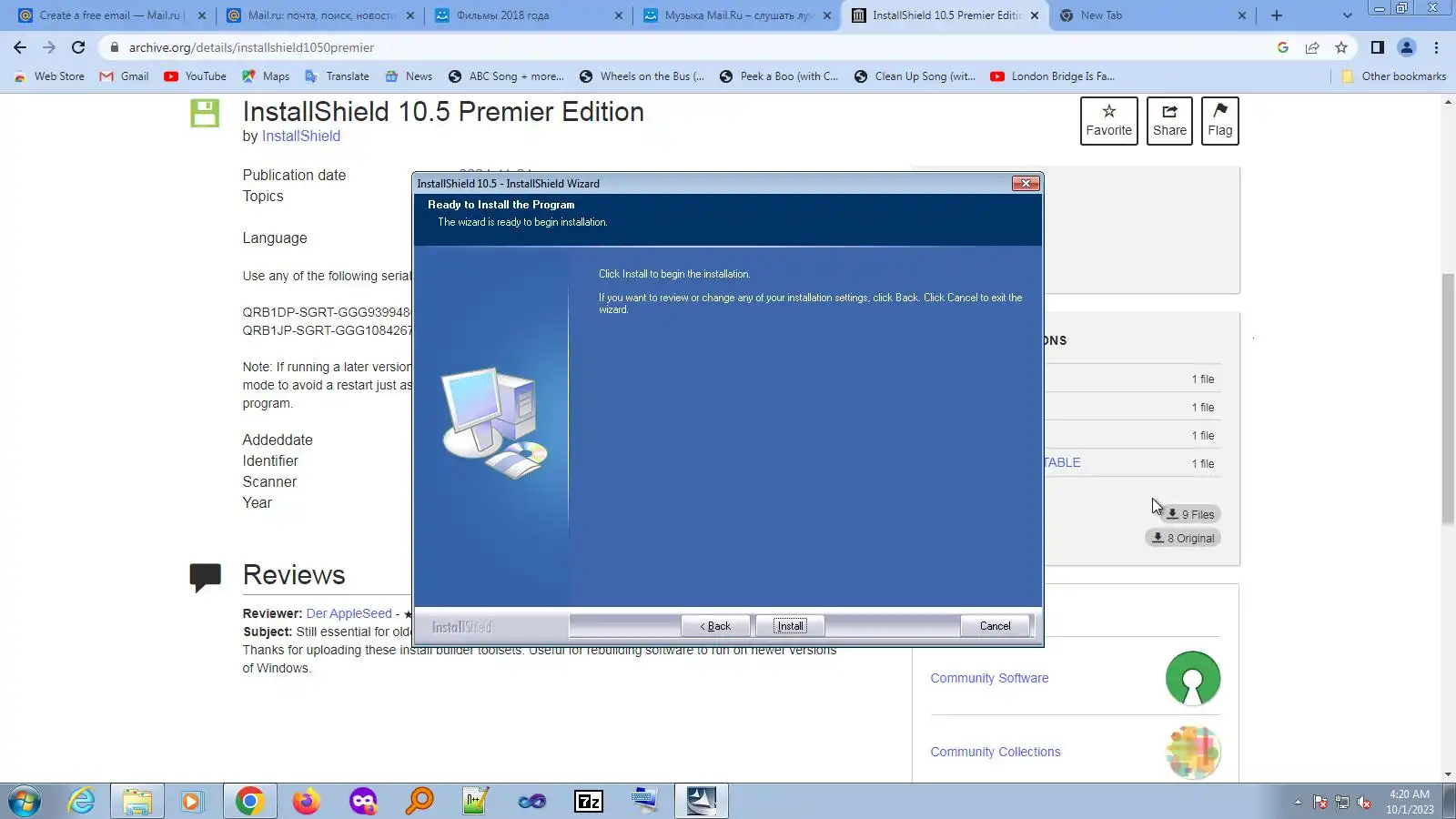Viewport: 1456px width, 819px height.
Task: Switch to the Фильмы 2018 года tab
Action: click(529, 15)
